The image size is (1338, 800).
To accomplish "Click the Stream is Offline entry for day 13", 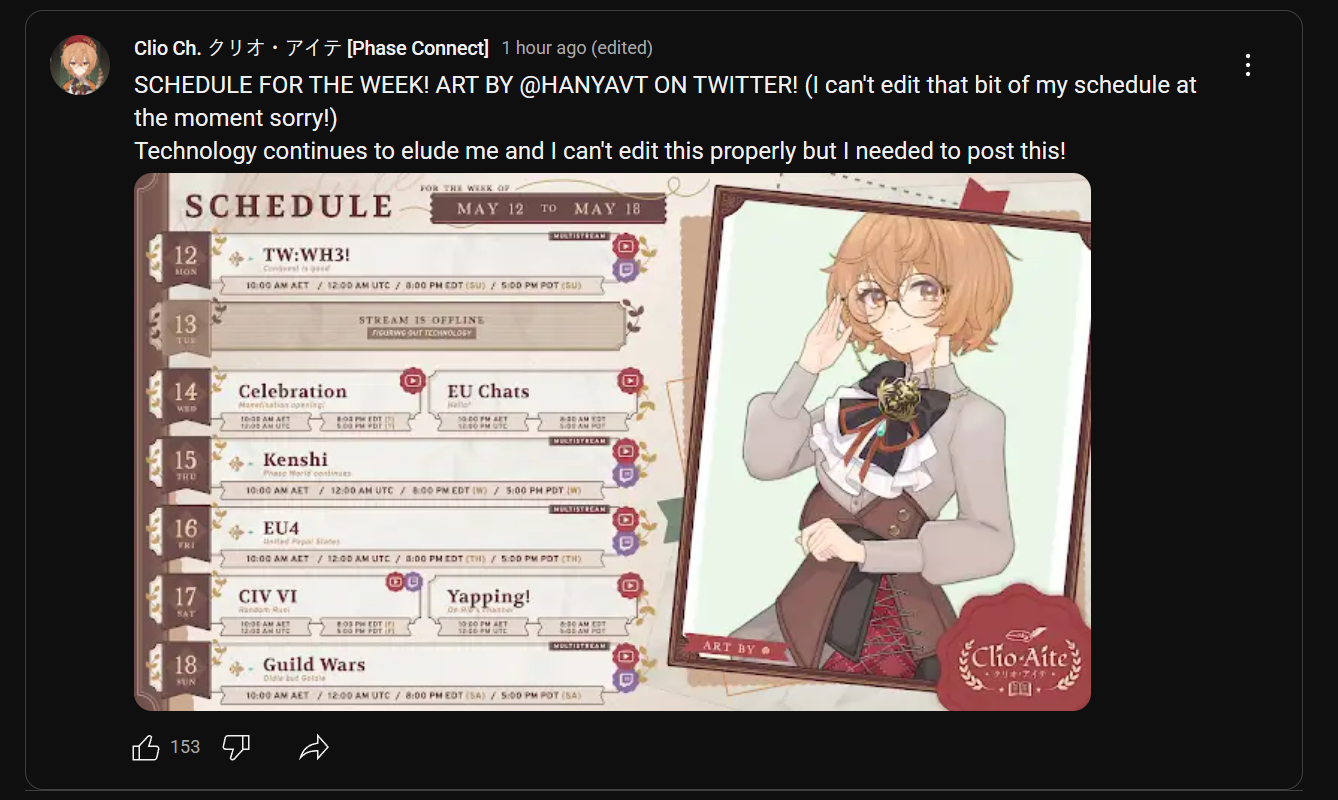I will [x=422, y=325].
